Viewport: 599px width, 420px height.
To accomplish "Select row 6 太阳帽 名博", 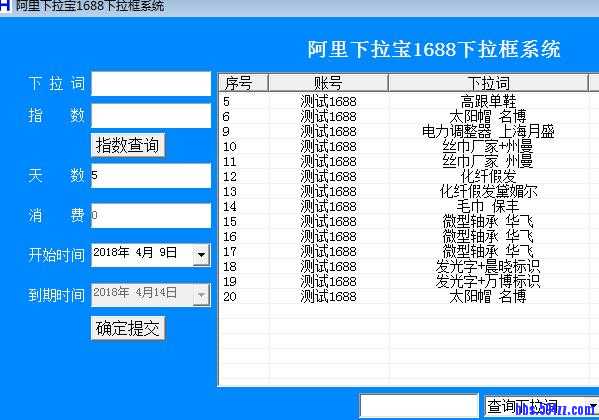I will [409, 117].
